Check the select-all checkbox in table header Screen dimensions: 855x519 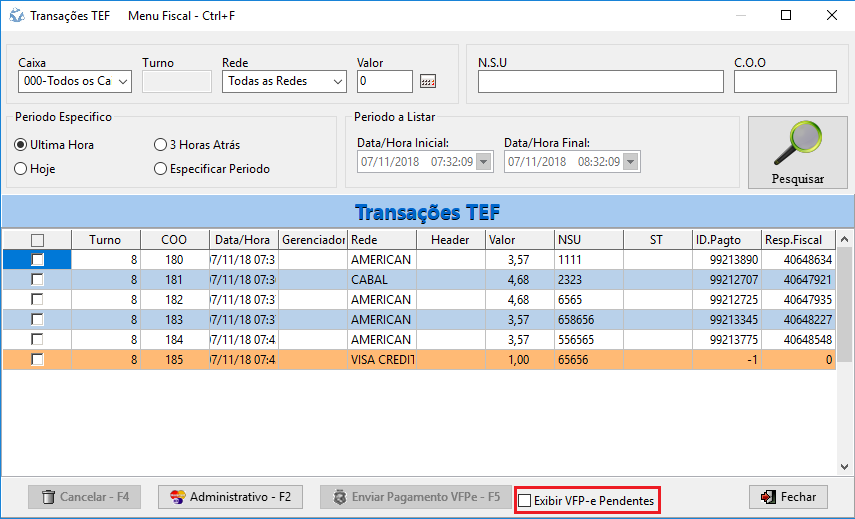pyautogui.click(x=37, y=240)
